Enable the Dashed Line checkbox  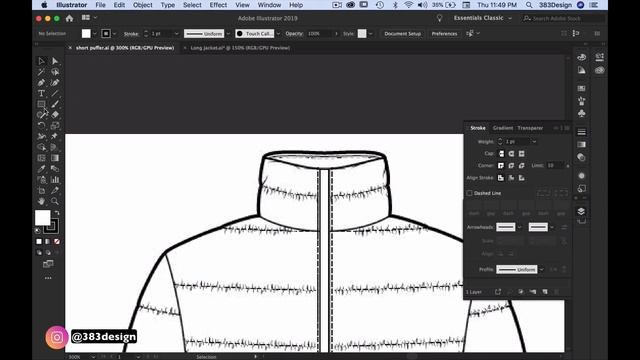469,193
